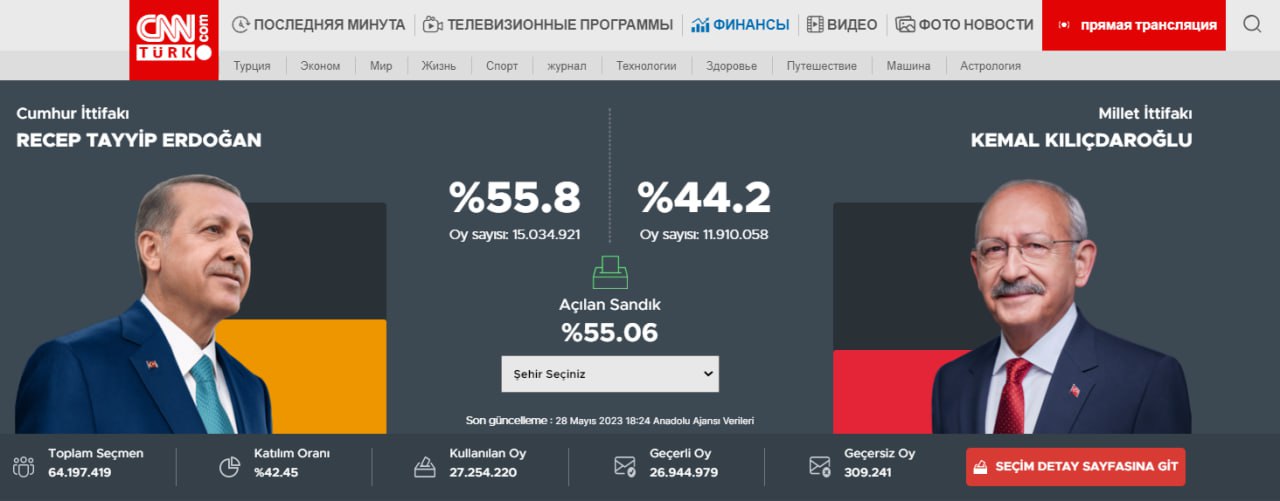Click the Kullanılan Oy ballot icon
Screen dimensions: 1280x501
[x=424, y=466]
